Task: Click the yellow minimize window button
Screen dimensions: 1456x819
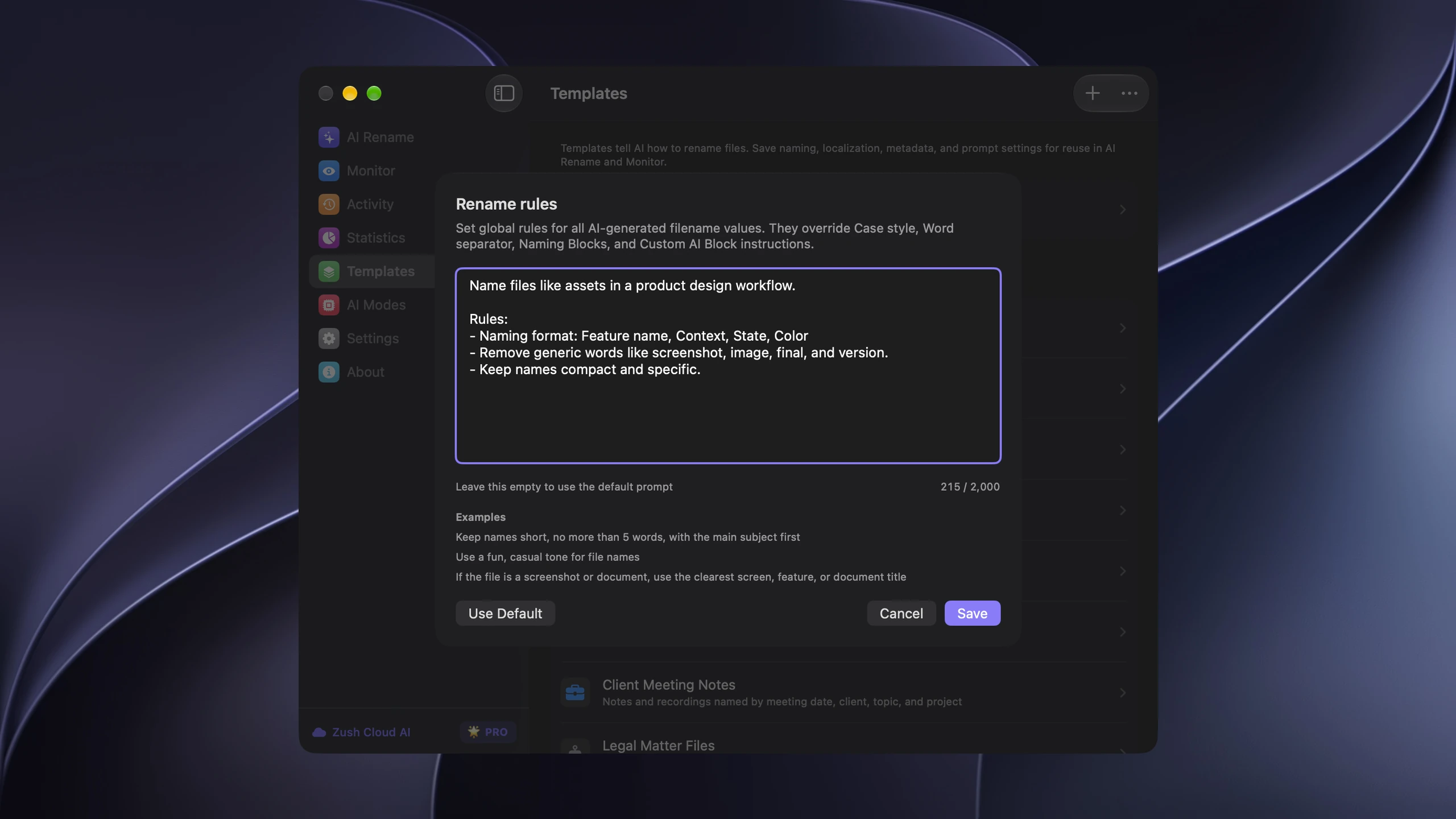Action: tap(350, 93)
